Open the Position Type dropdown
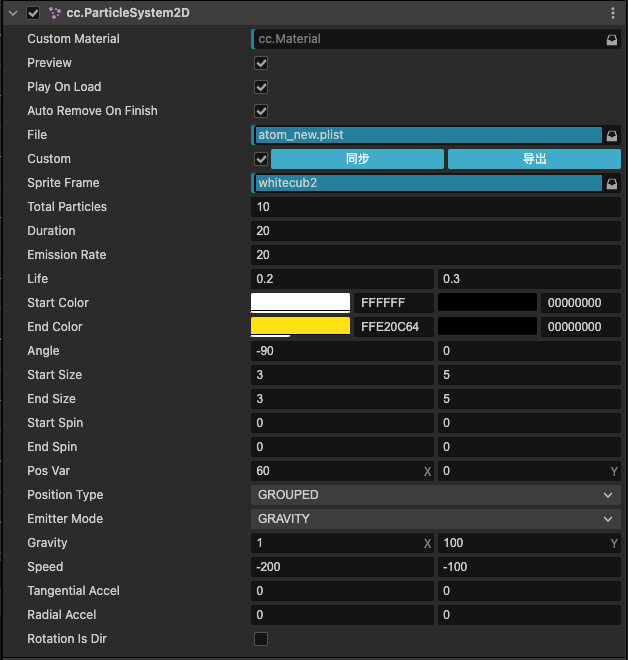The height and width of the screenshot is (660, 628). (x=435, y=495)
